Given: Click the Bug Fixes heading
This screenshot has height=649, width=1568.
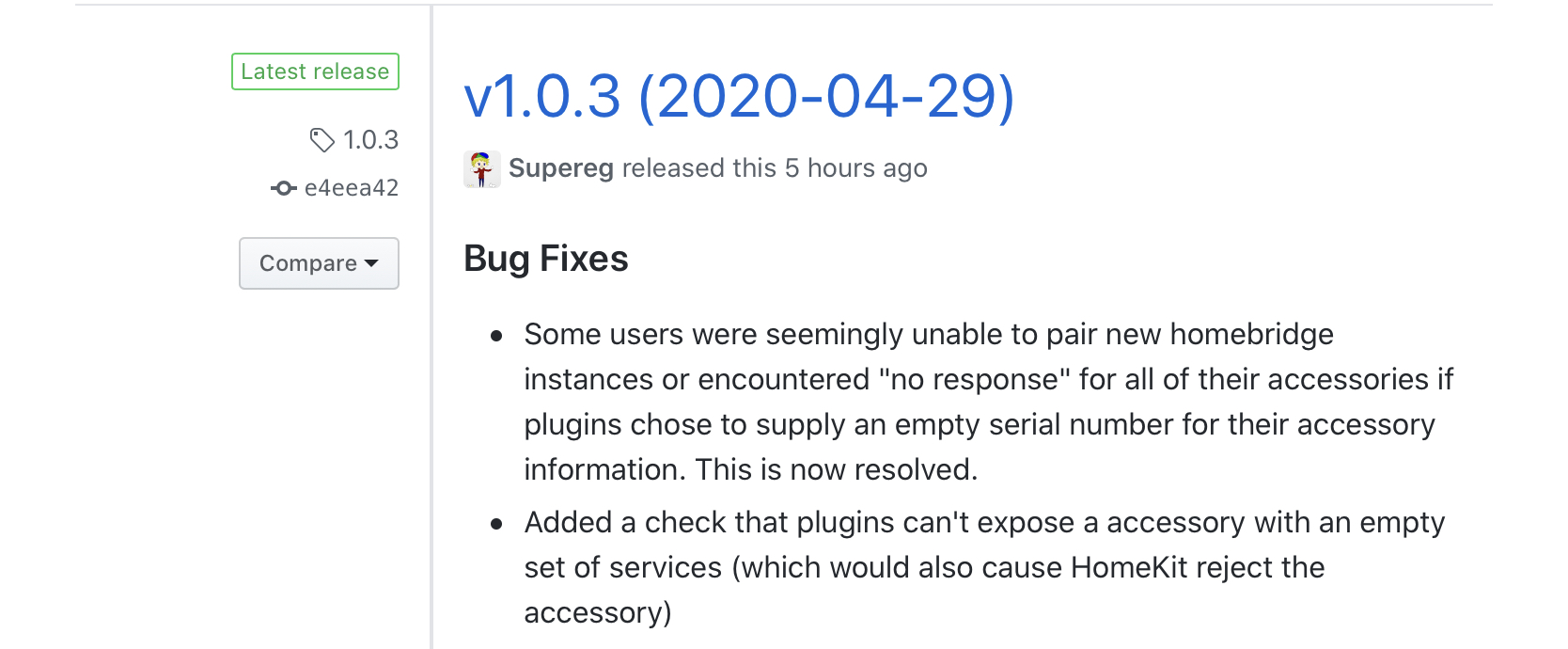Looking at the screenshot, I should coord(546,259).
